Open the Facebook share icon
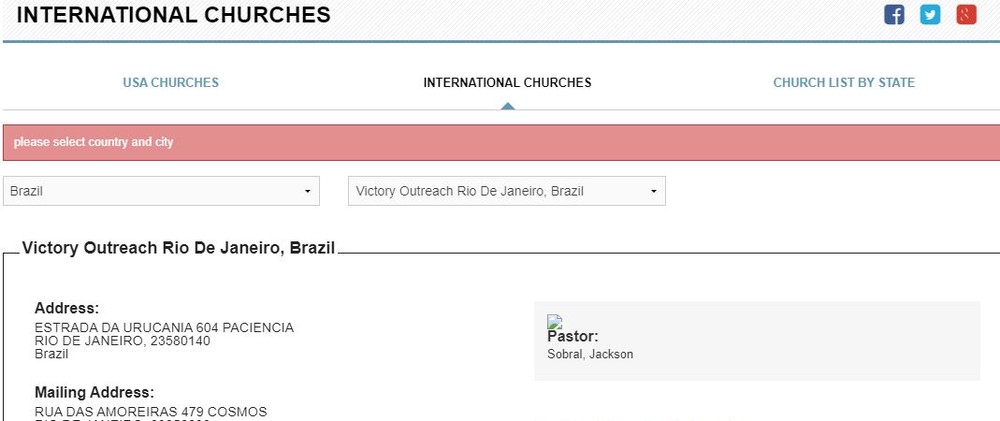The width and height of the screenshot is (1000, 421). [x=894, y=14]
